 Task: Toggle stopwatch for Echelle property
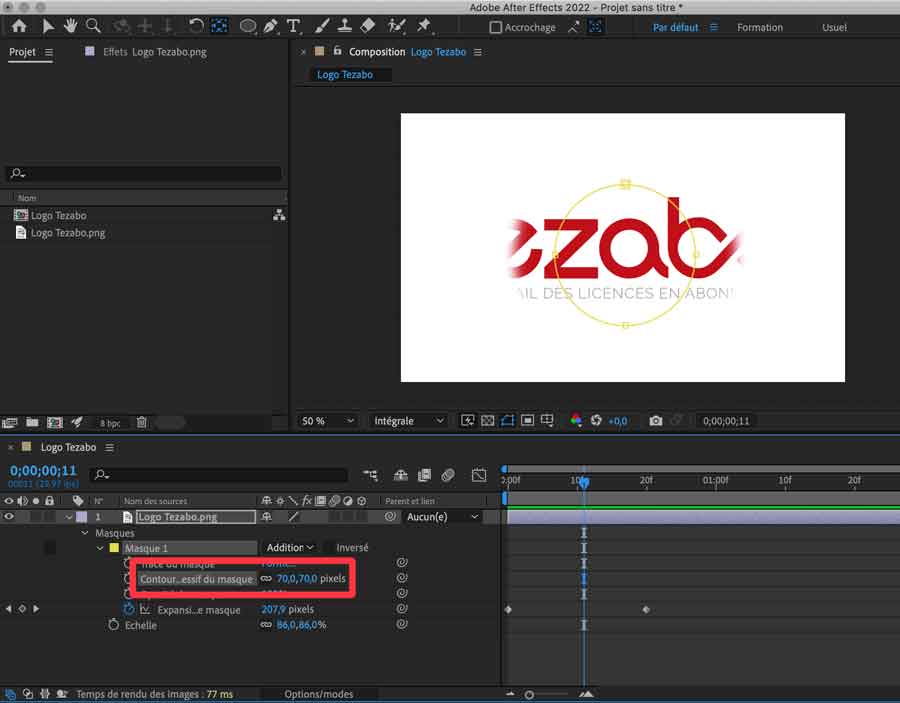pyautogui.click(x=113, y=624)
